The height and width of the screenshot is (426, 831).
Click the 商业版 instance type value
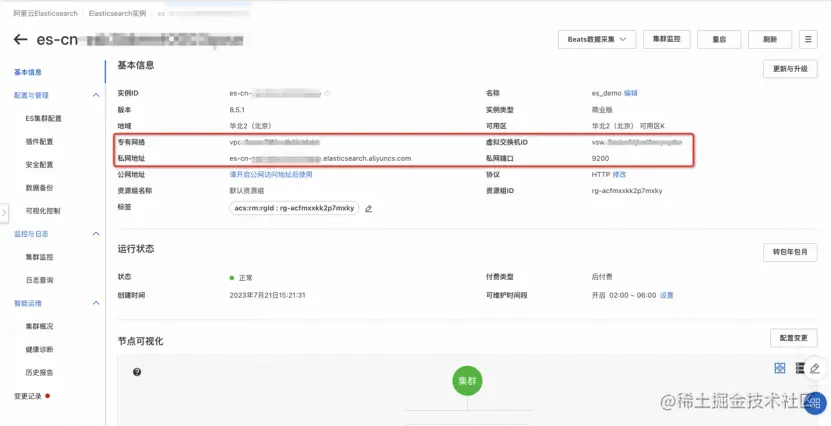[602, 110]
